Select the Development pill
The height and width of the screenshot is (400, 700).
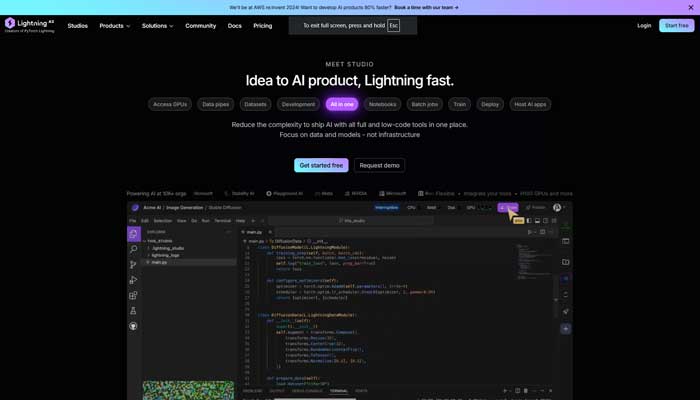[298, 104]
